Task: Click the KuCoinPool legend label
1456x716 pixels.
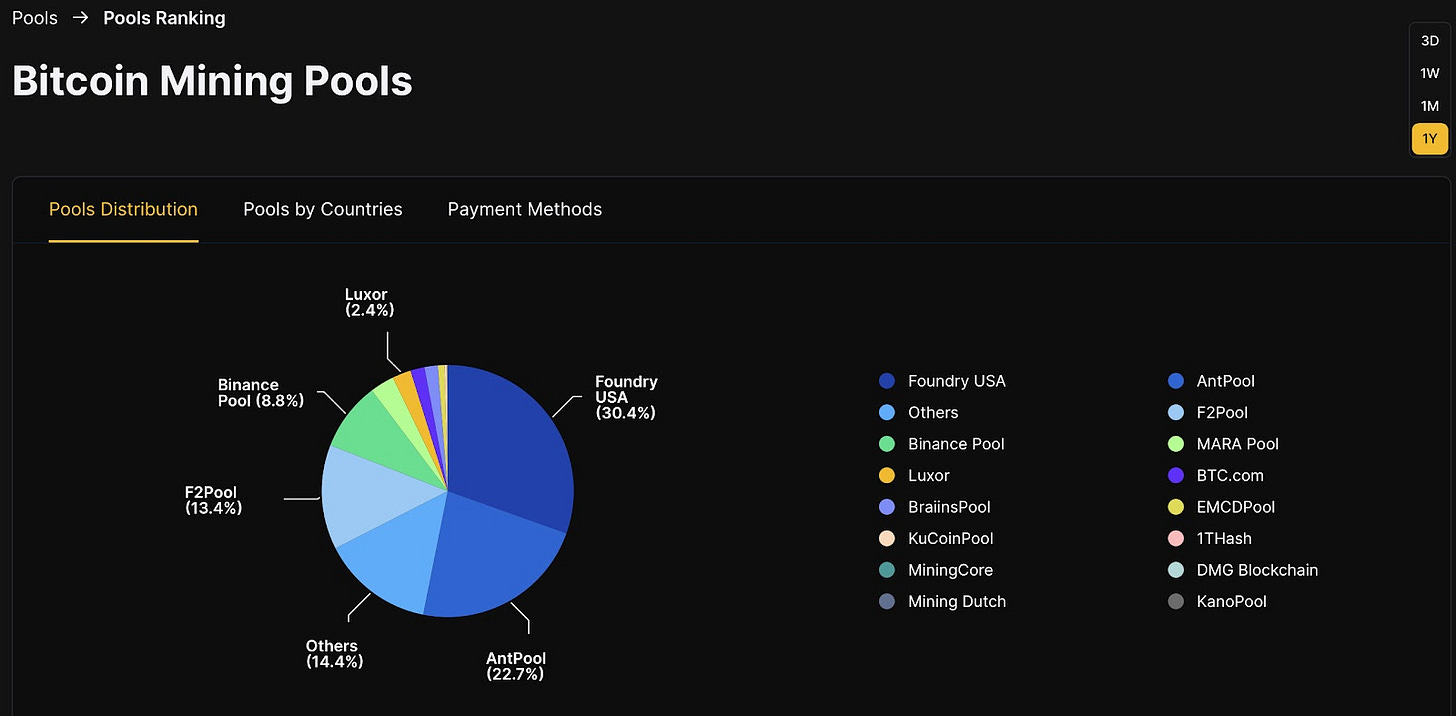Action: tap(951, 538)
